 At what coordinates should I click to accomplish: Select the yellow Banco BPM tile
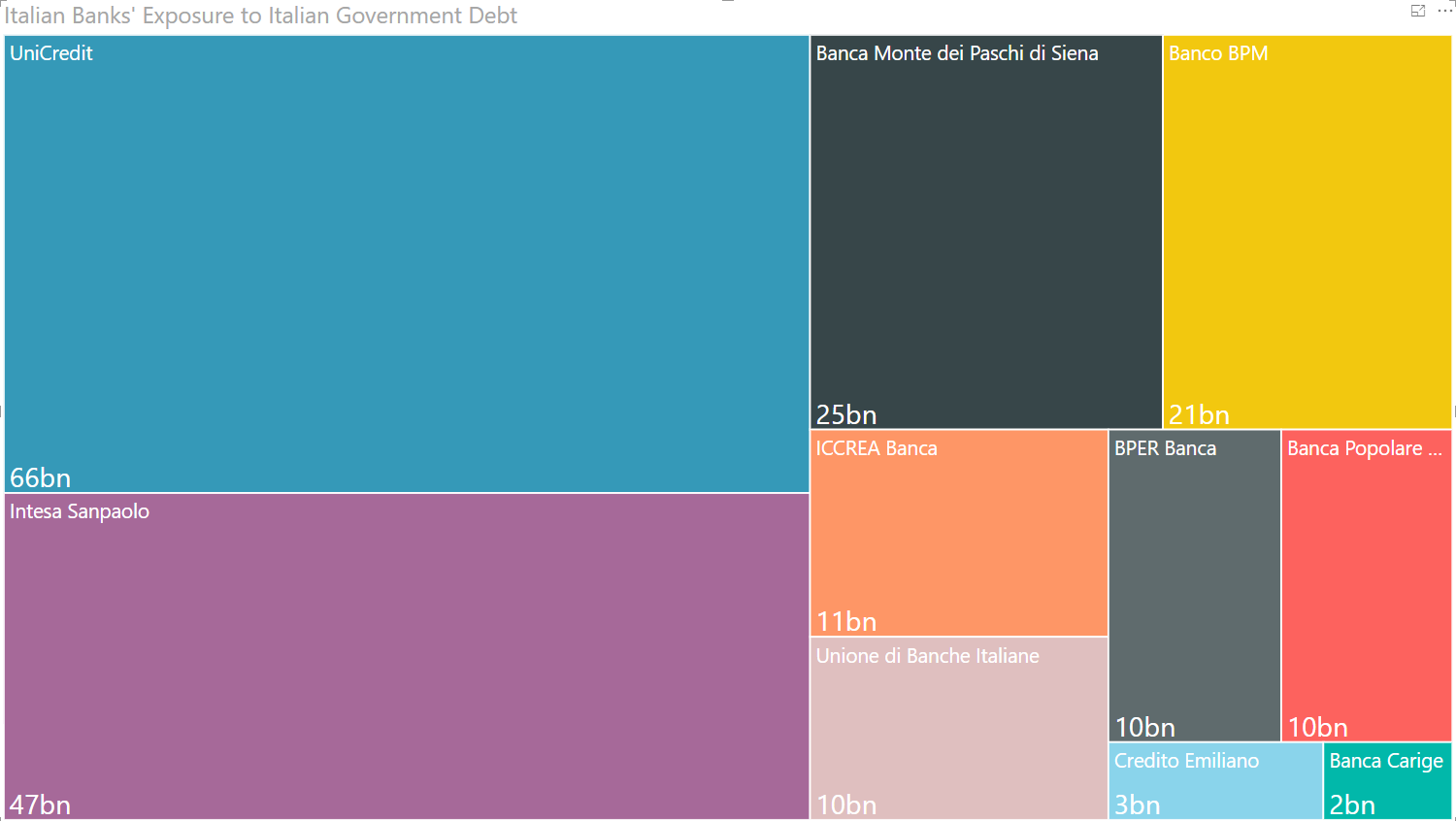pos(1307,232)
